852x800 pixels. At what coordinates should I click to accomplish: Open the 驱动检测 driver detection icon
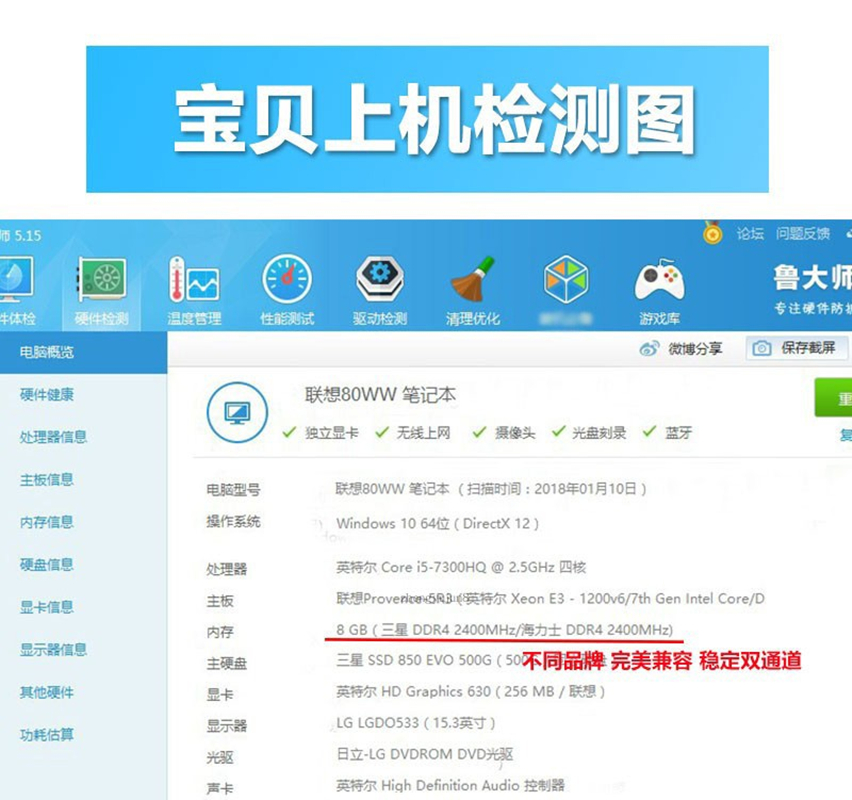point(380,279)
